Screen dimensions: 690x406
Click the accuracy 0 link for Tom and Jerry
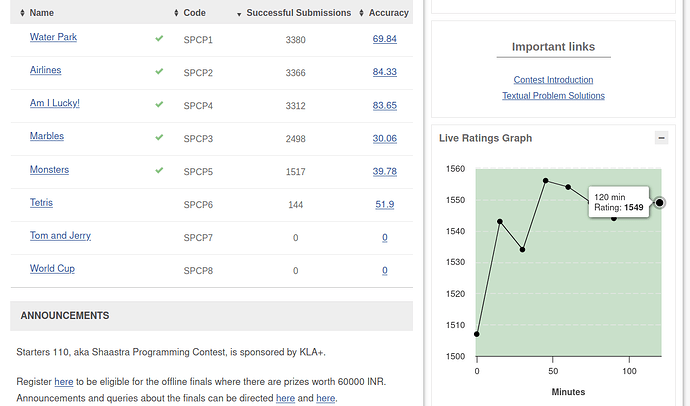point(385,238)
